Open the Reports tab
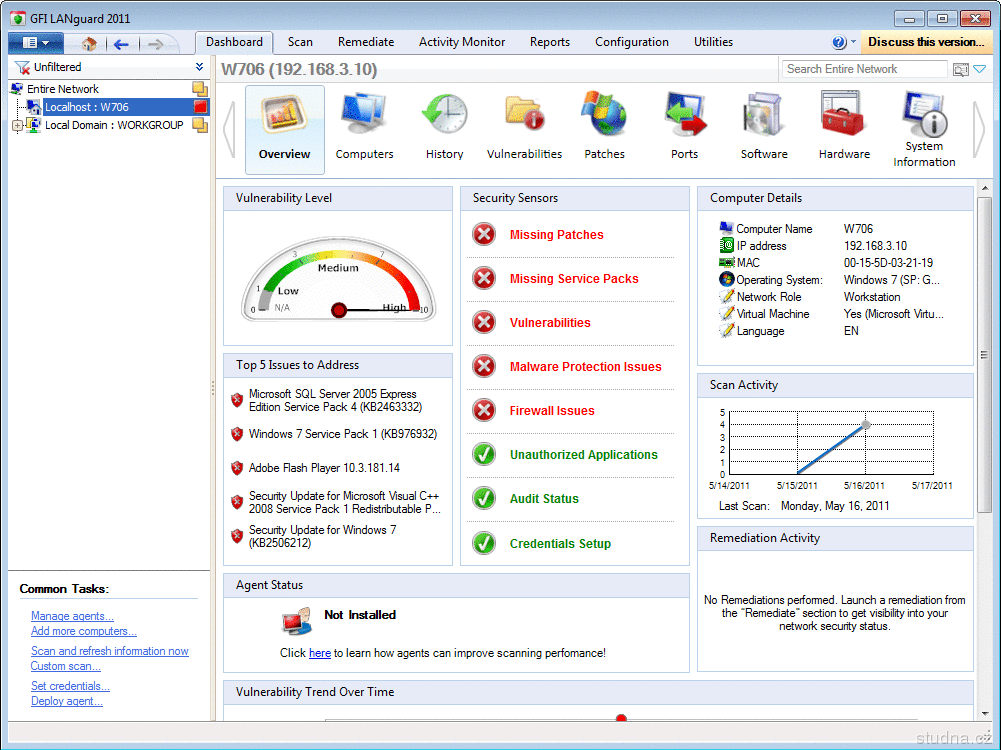This screenshot has width=1001, height=750. [550, 42]
